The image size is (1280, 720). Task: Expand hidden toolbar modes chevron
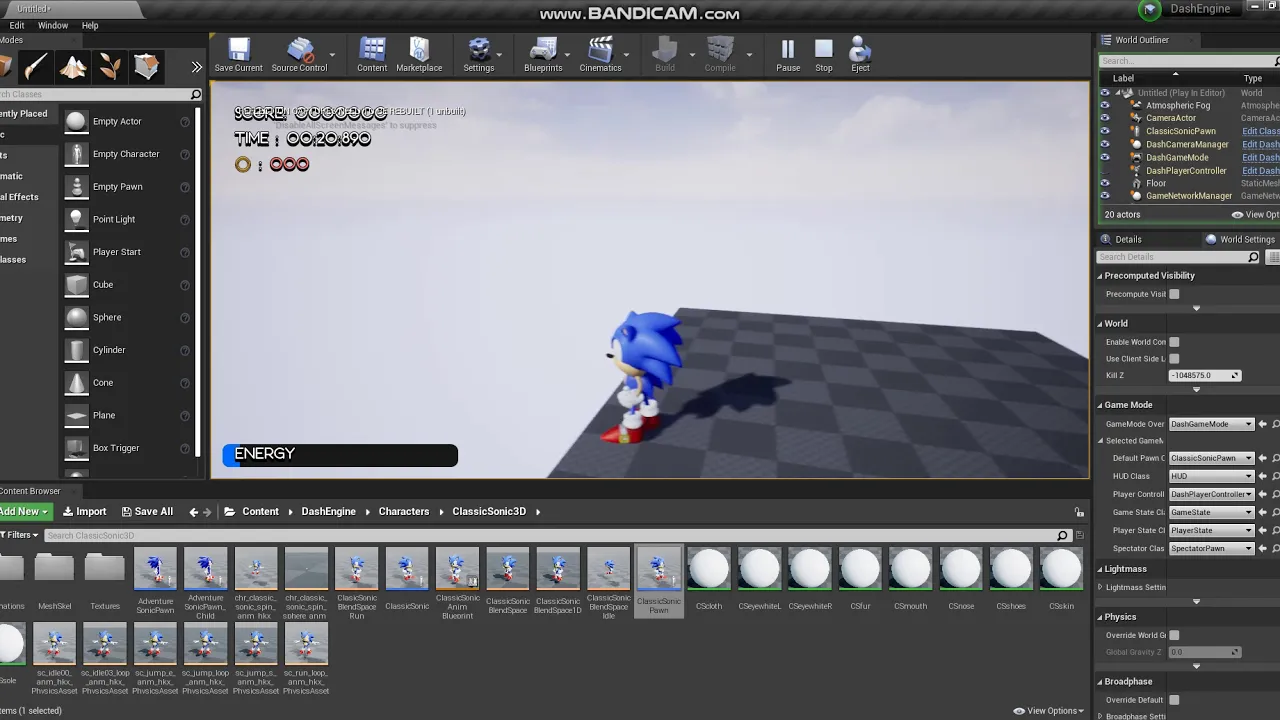click(197, 67)
